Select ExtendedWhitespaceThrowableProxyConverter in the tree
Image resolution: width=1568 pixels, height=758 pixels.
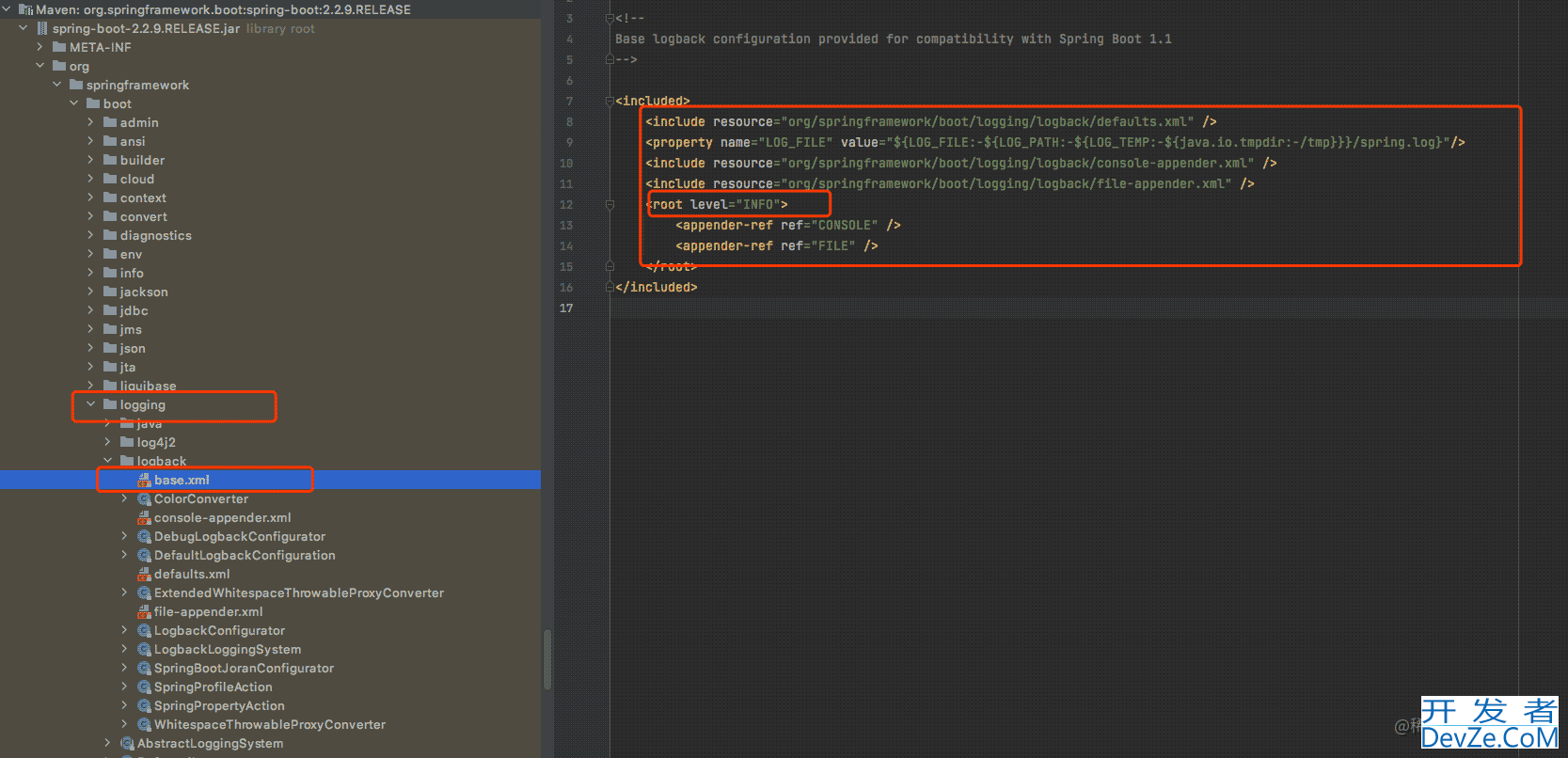click(x=299, y=592)
